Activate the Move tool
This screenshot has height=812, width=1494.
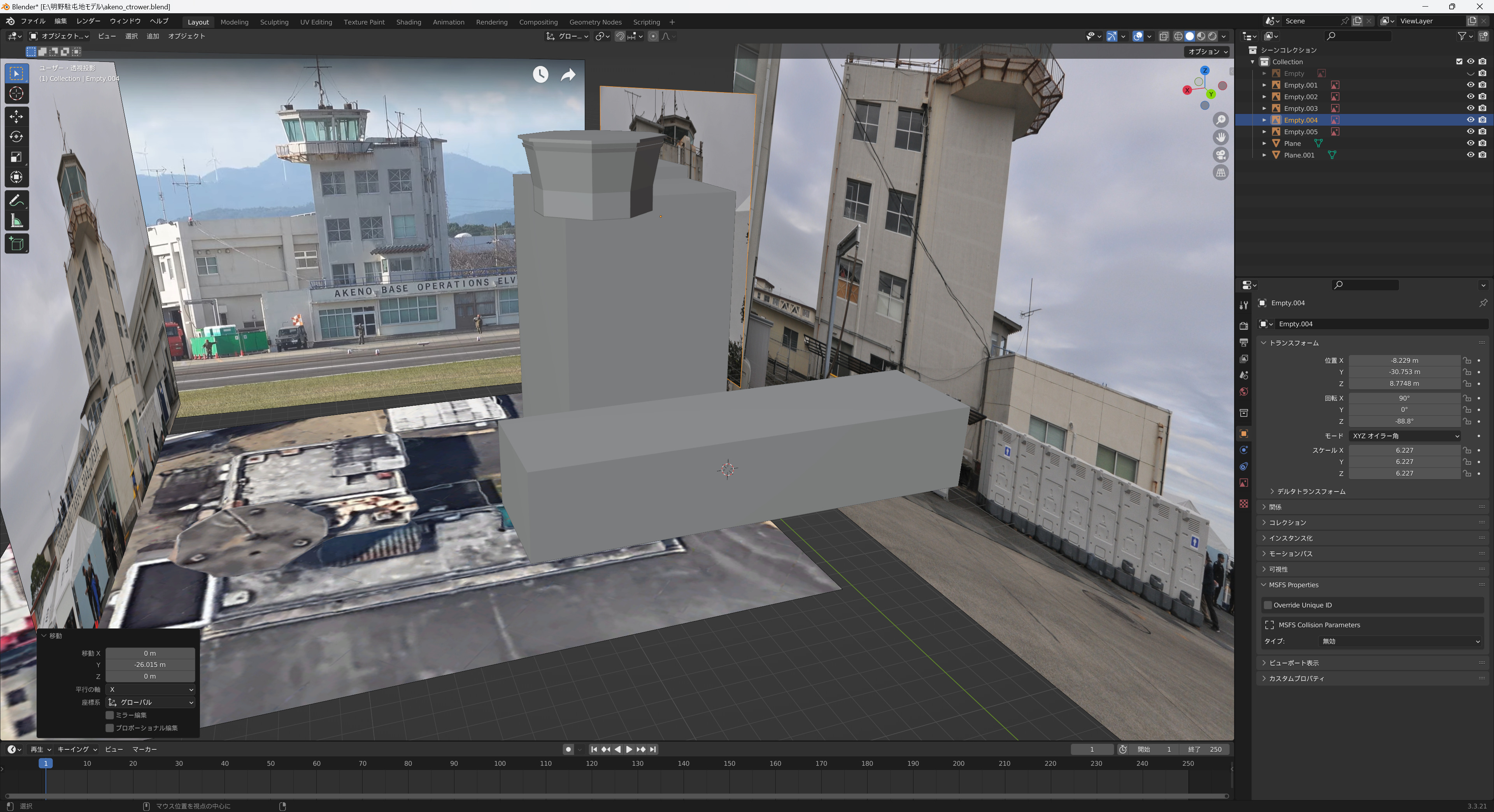click(x=16, y=117)
